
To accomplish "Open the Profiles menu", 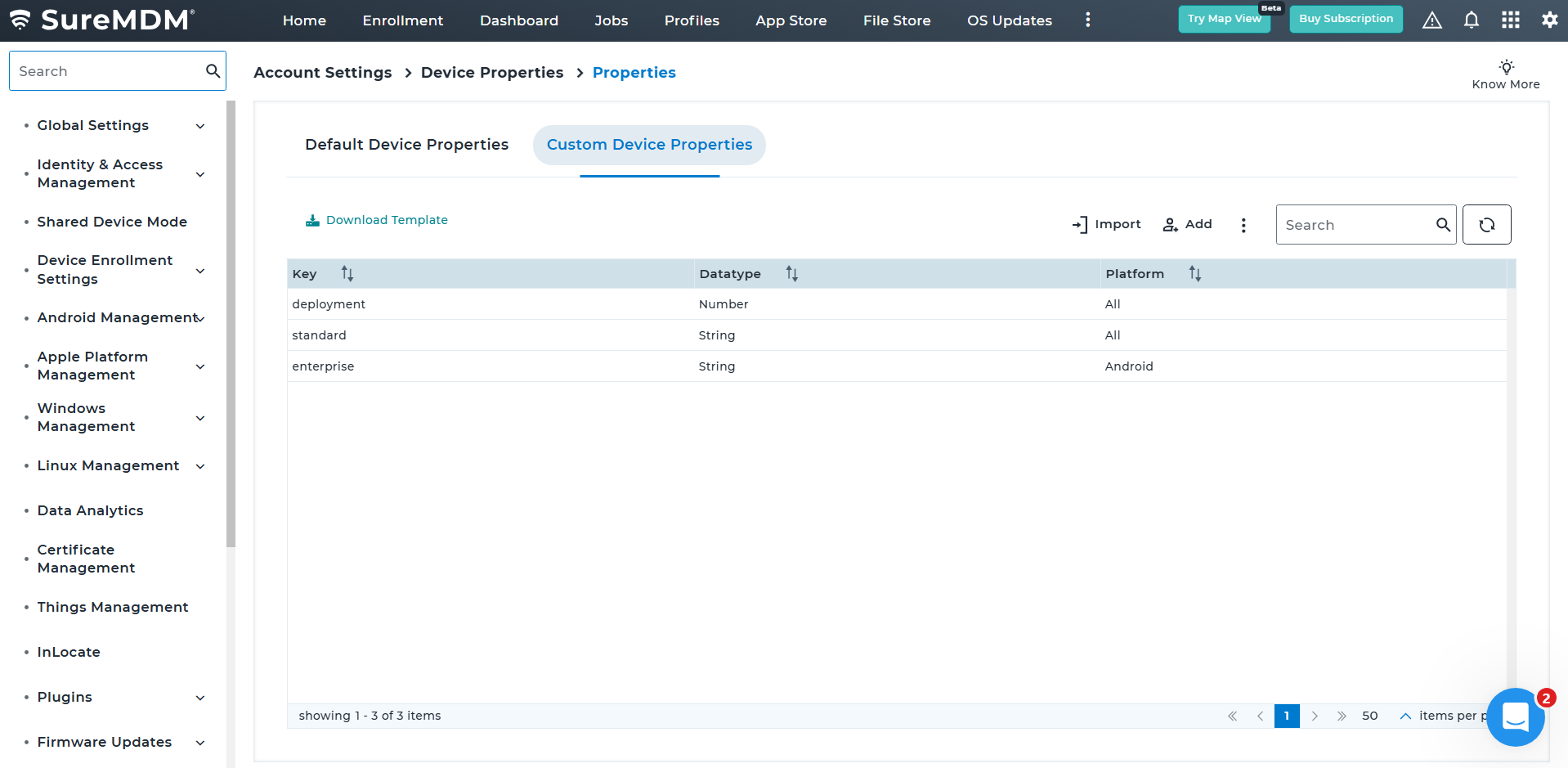I will click(692, 20).
